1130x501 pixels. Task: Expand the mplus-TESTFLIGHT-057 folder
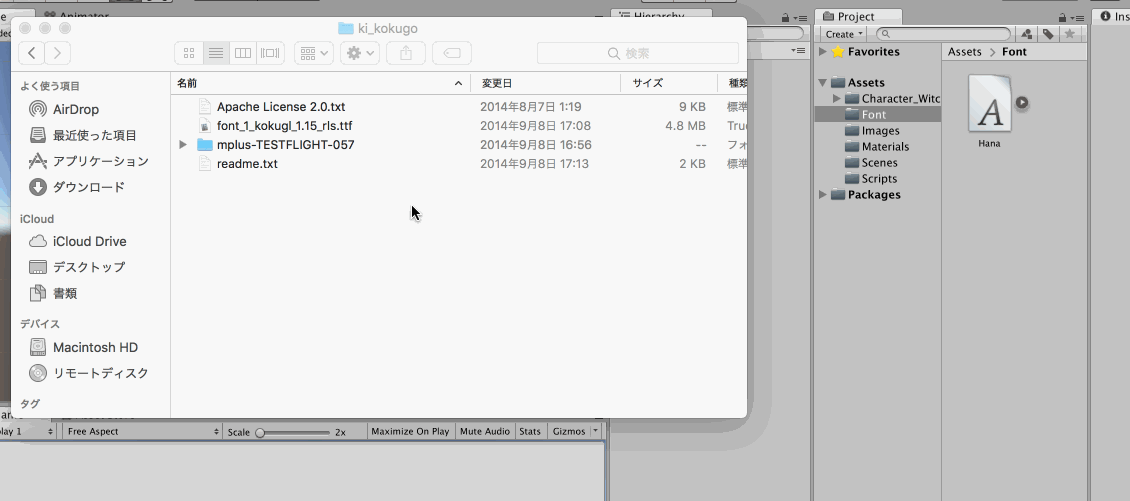click(183, 145)
